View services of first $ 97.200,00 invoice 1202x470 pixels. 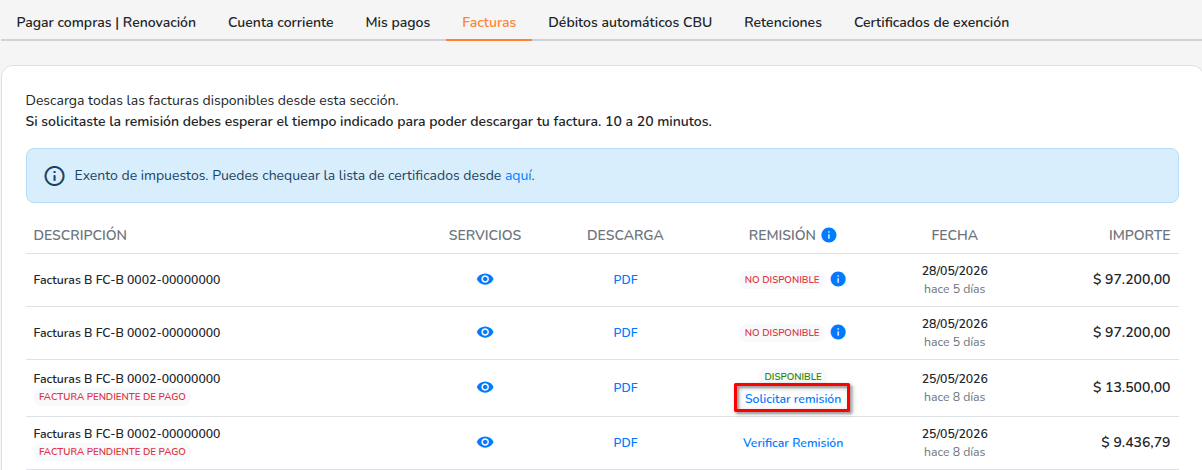(485, 280)
